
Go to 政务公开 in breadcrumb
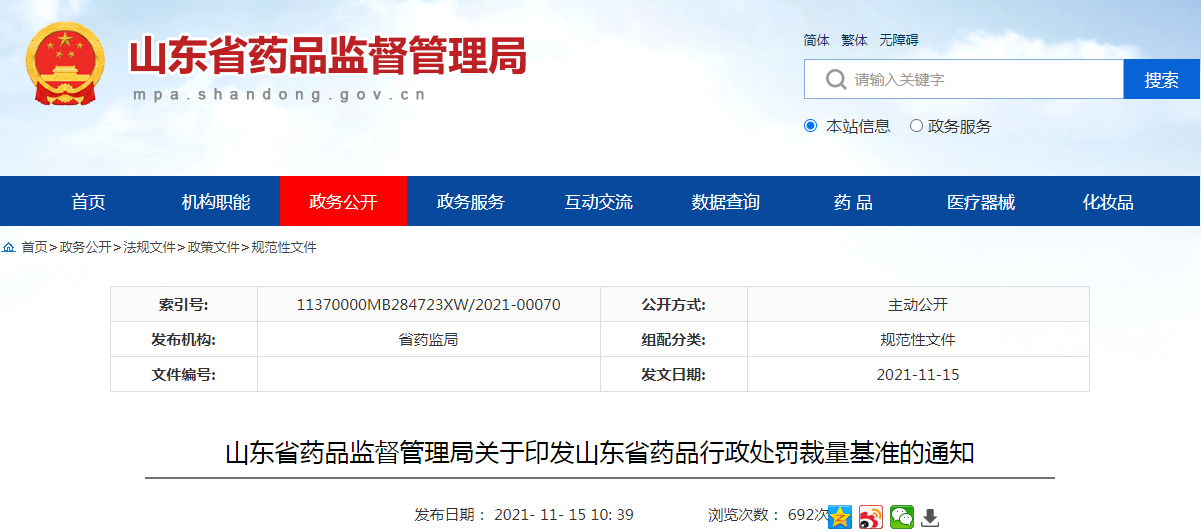coord(85,247)
